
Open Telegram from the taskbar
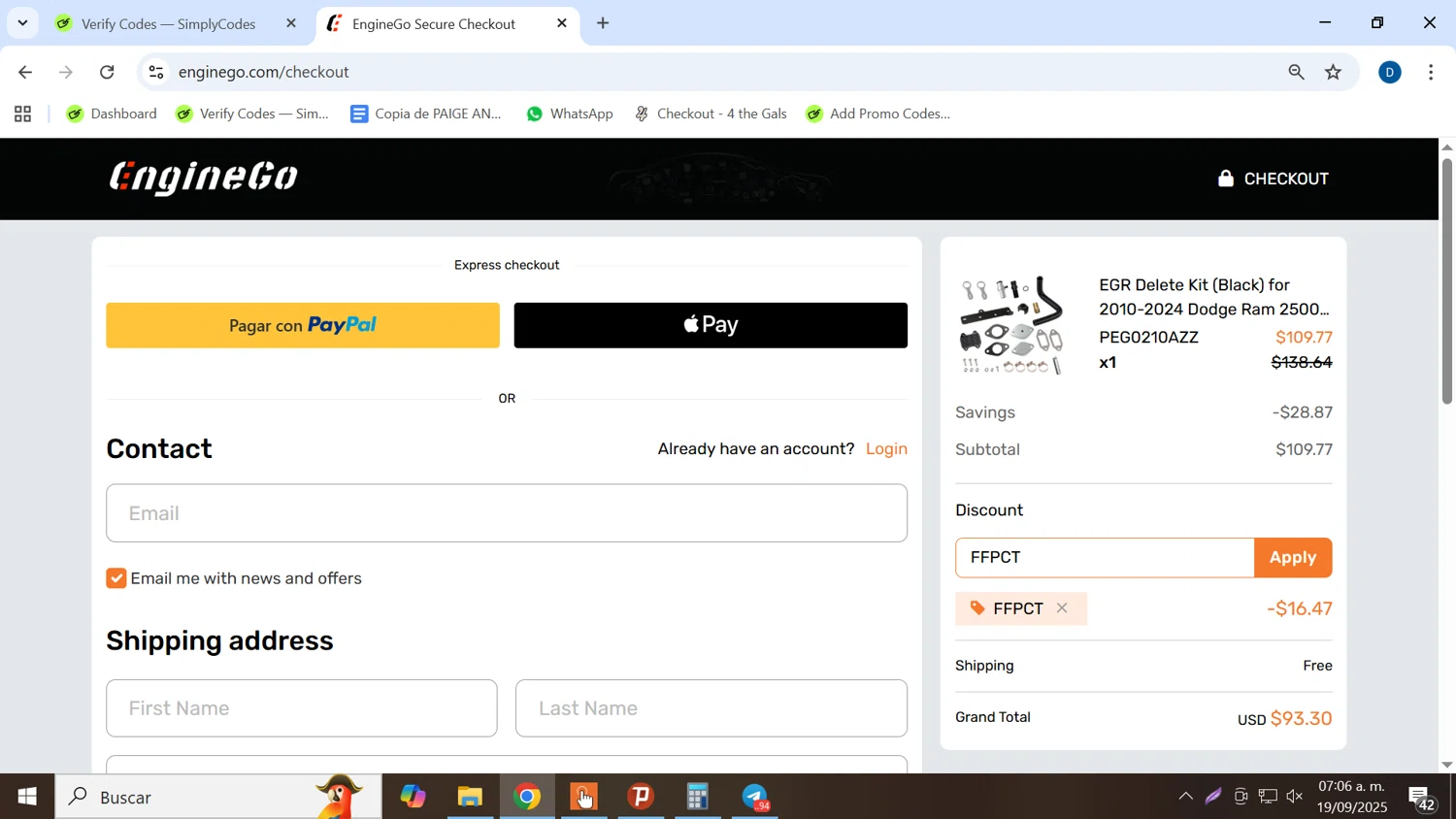[755, 797]
